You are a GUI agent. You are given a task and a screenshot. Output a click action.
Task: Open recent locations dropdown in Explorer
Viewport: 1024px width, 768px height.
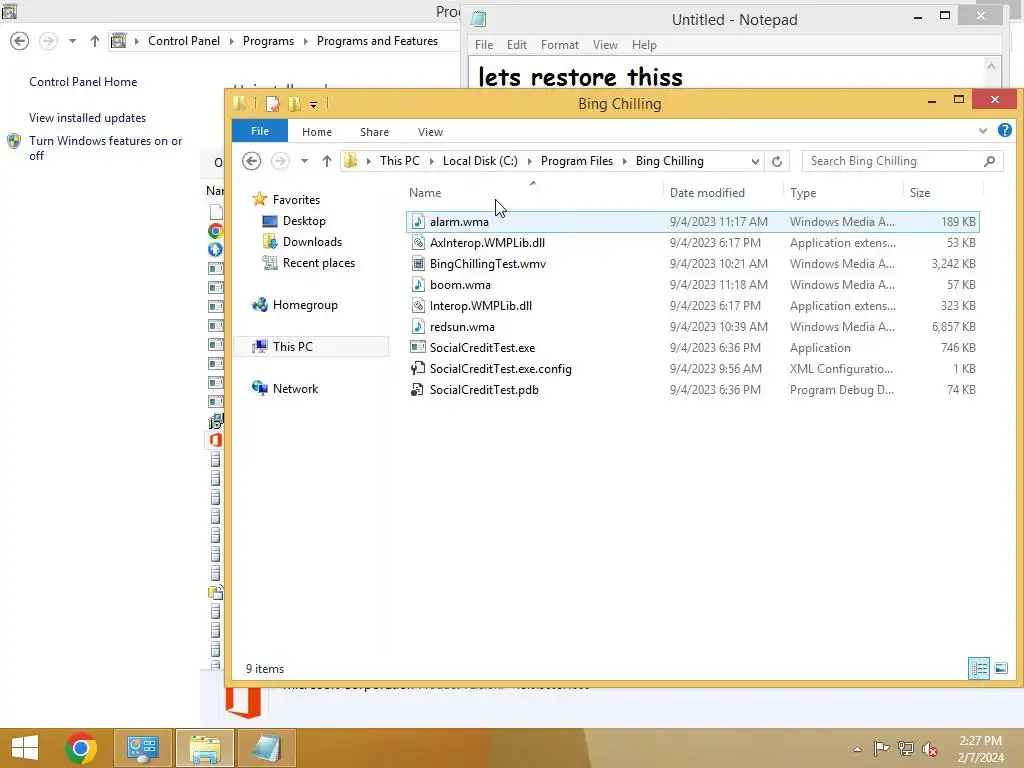click(x=304, y=161)
